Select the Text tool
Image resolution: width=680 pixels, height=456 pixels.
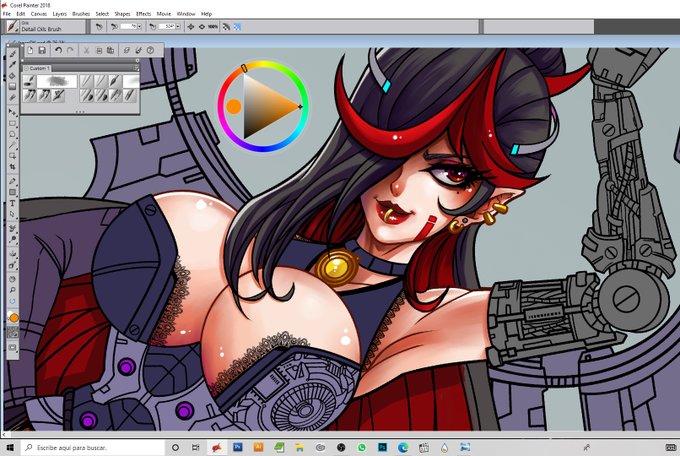point(13,203)
